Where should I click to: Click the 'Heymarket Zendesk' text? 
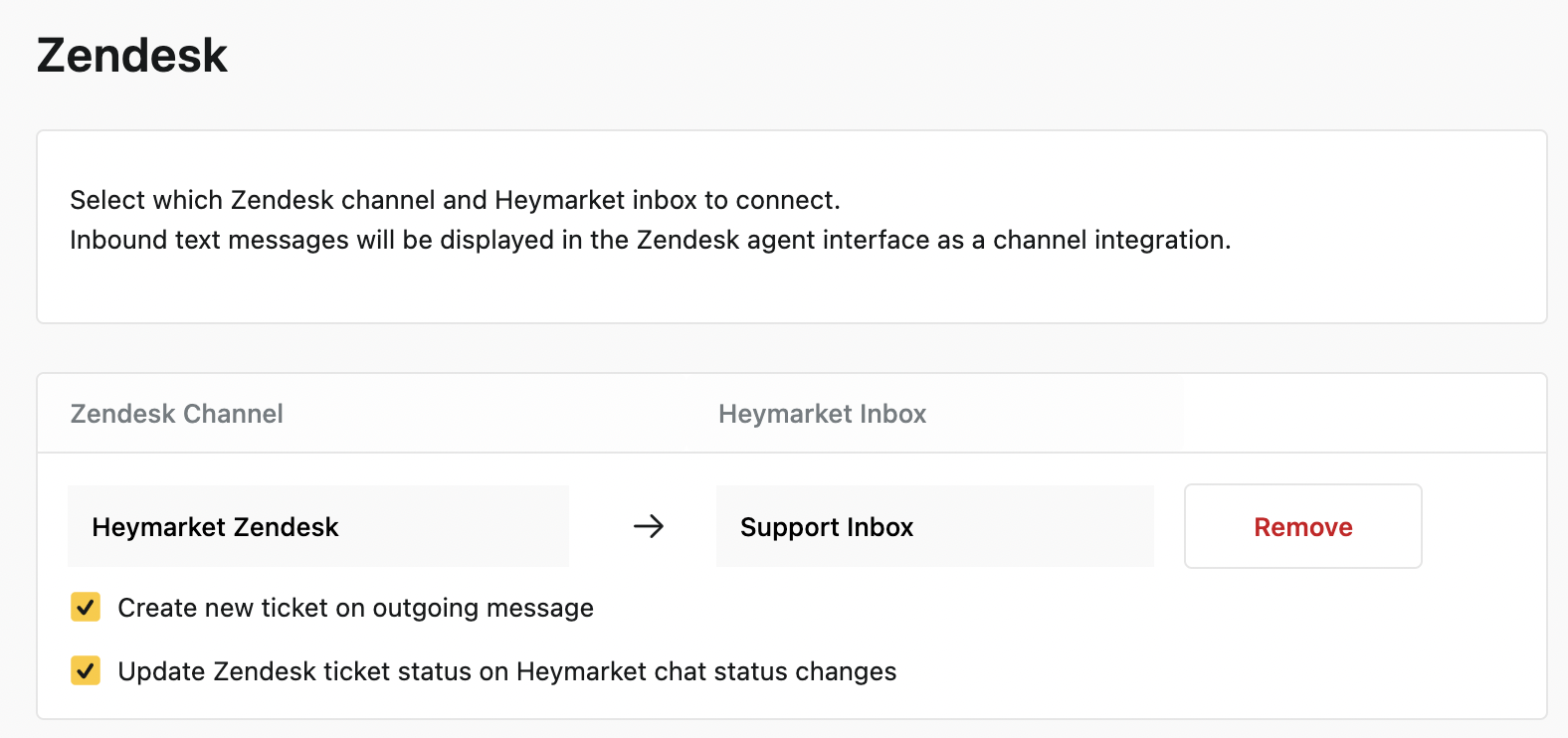[215, 527]
